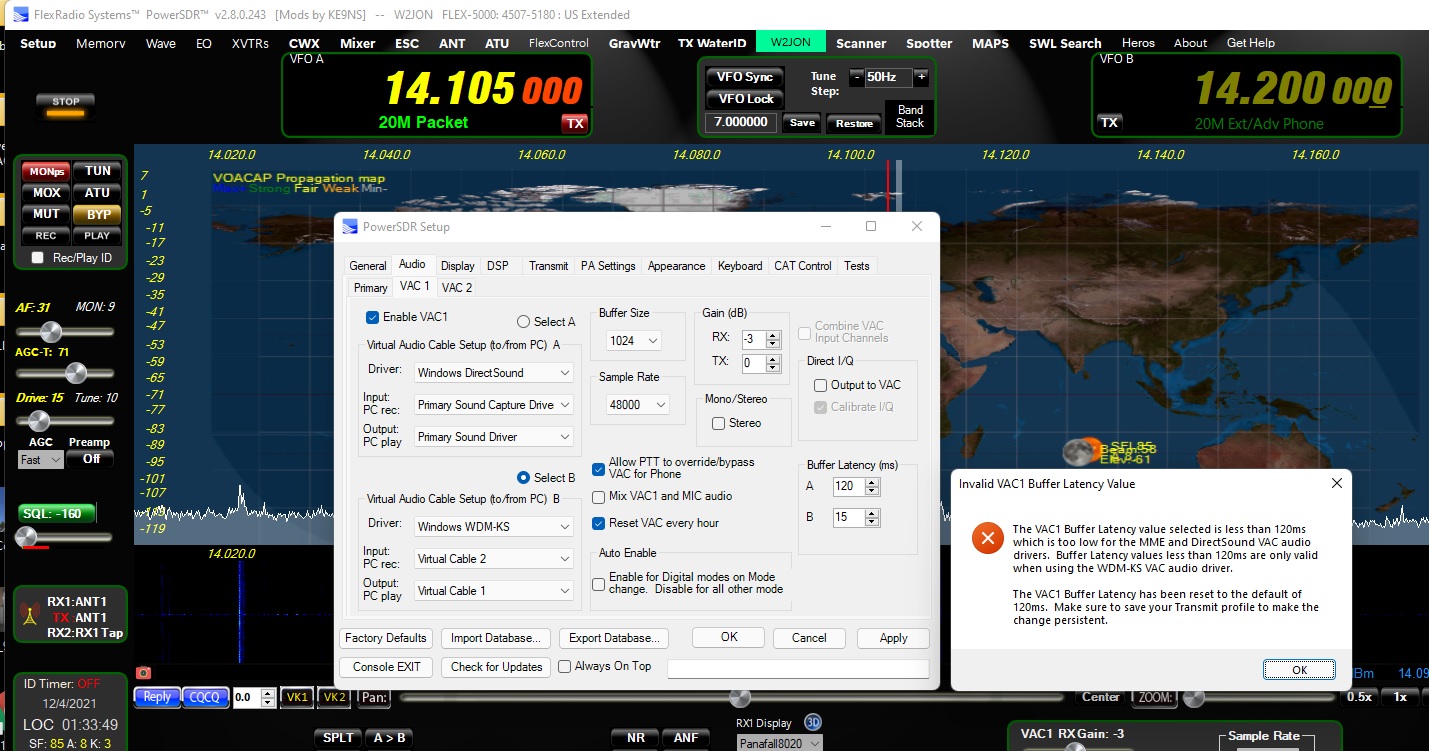Click the VFO Sync button

(746, 78)
